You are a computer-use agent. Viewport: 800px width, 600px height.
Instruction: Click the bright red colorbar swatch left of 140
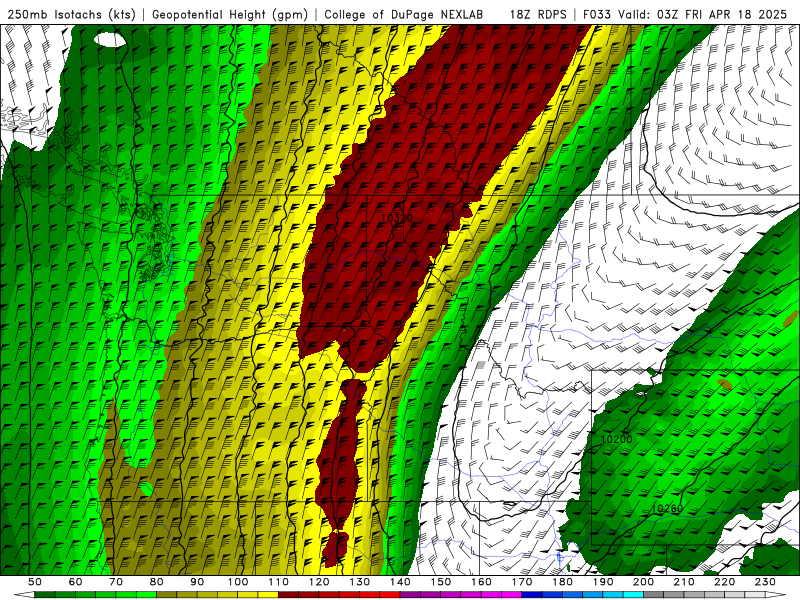(x=390, y=595)
